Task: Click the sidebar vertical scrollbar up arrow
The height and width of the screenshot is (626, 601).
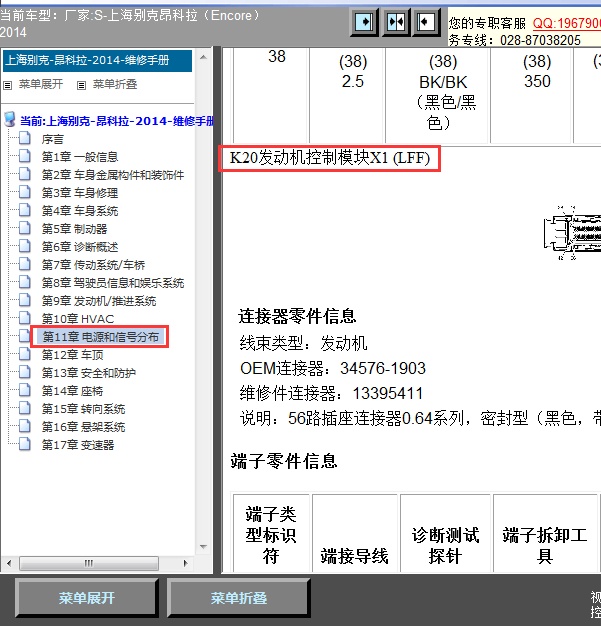Action: 203,57
